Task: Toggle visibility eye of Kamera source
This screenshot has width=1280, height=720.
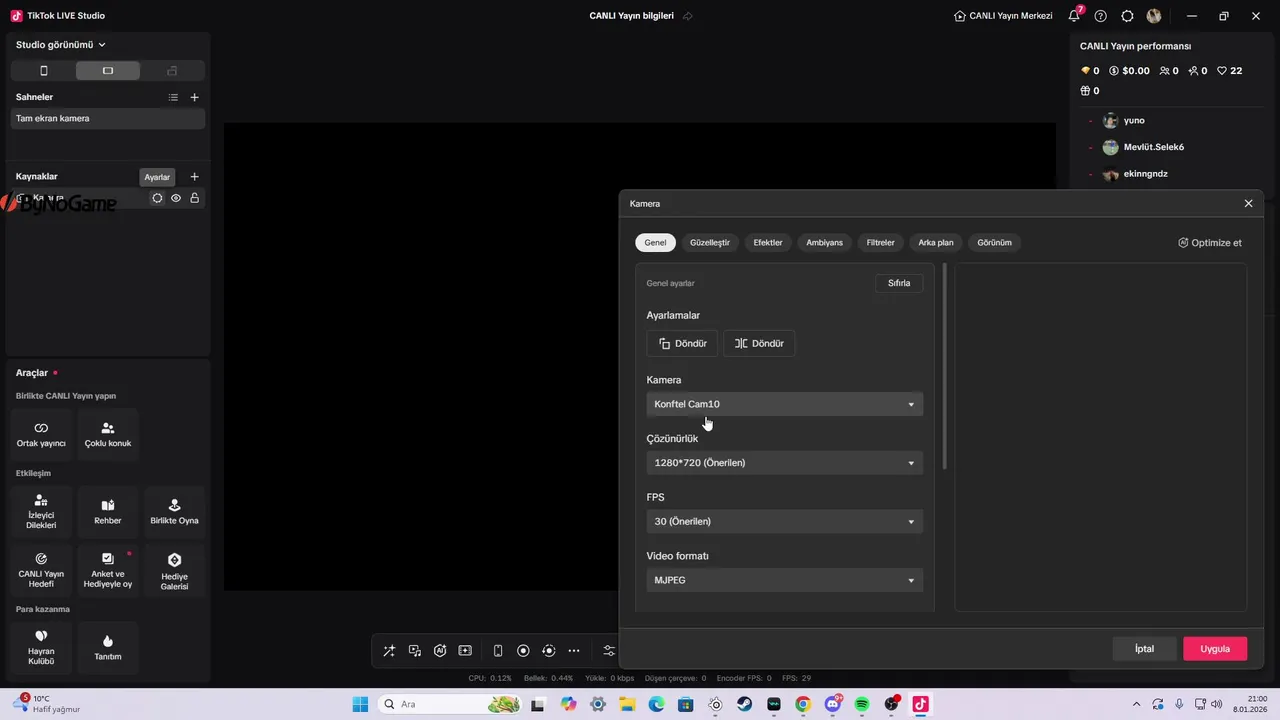Action: pyautogui.click(x=176, y=198)
